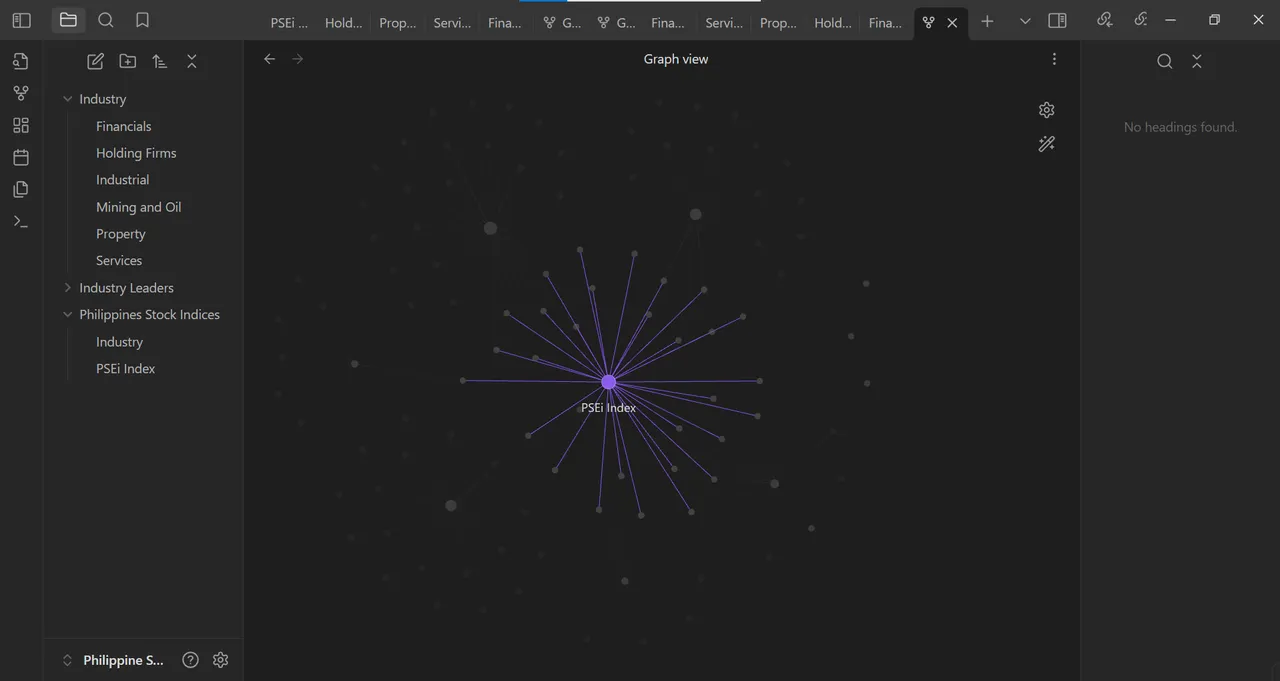
Task: Open Obsidian help icon
Action: tap(191, 660)
